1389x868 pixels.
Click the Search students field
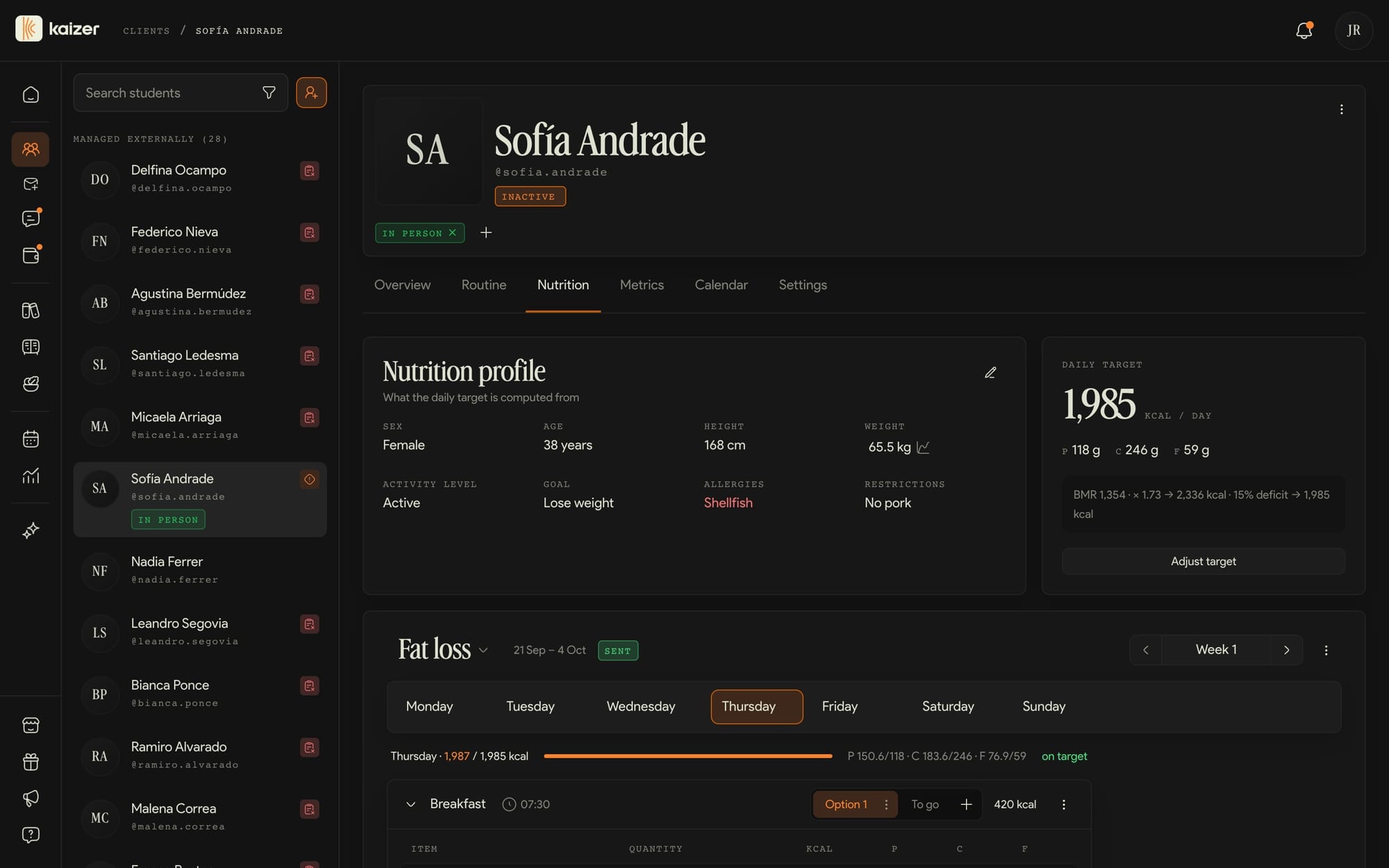(181, 92)
